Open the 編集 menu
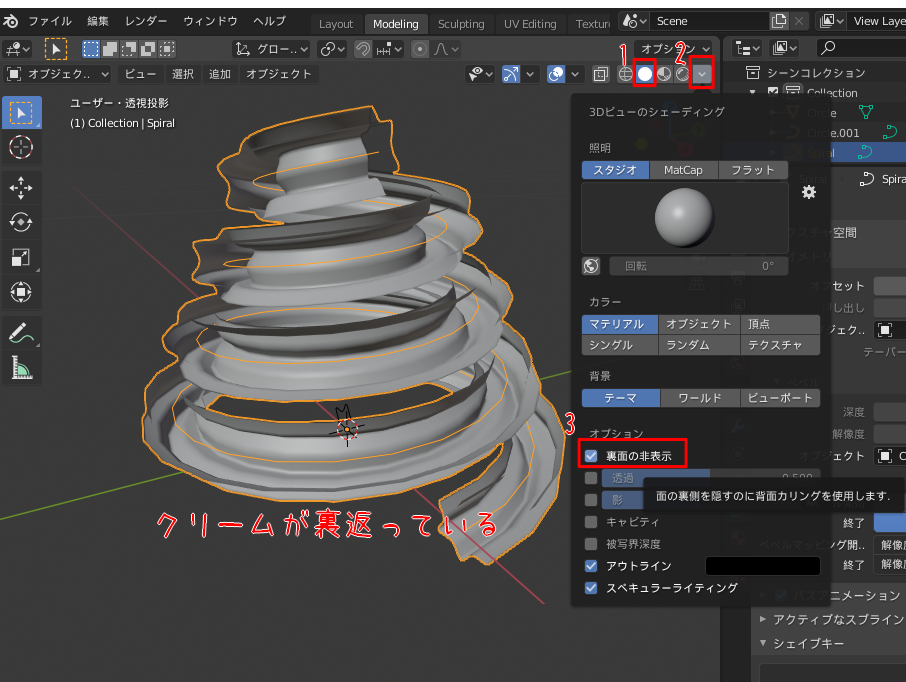This screenshot has height=682, width=906. 98,21
